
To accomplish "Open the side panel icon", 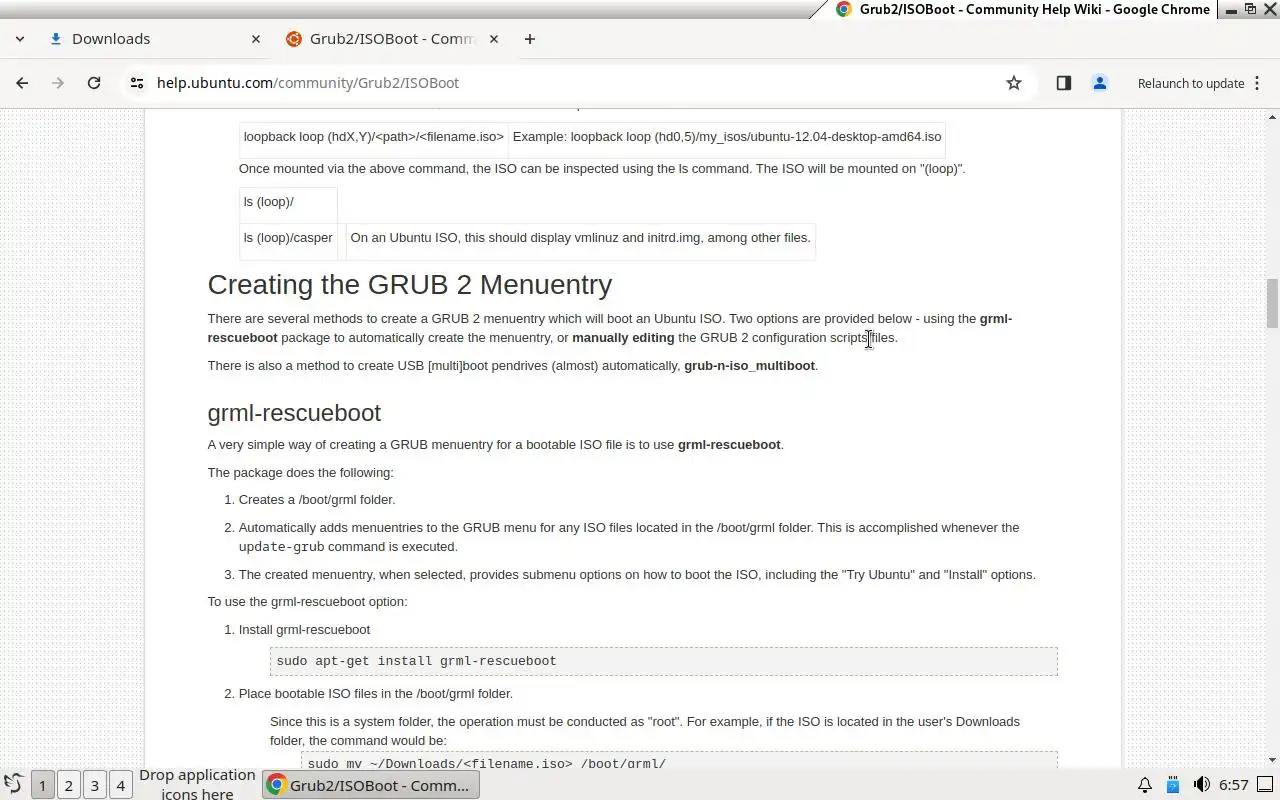I will pos(1064,83).
